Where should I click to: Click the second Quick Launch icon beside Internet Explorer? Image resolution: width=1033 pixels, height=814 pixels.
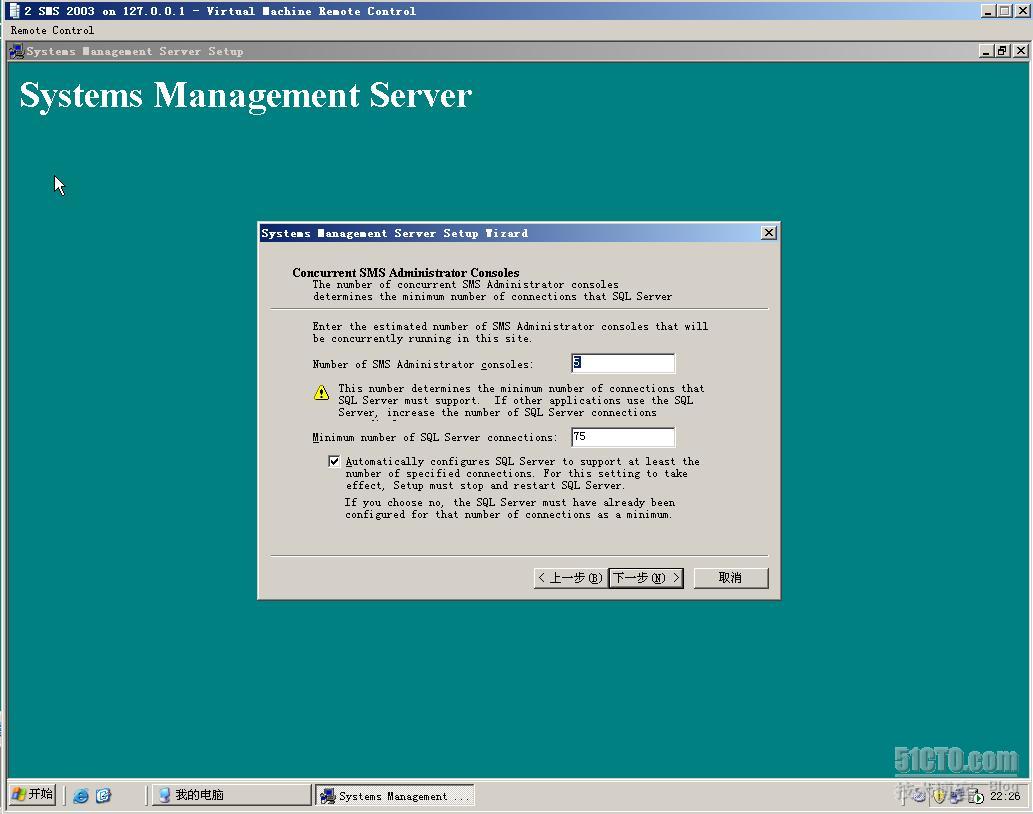point(103,796)
